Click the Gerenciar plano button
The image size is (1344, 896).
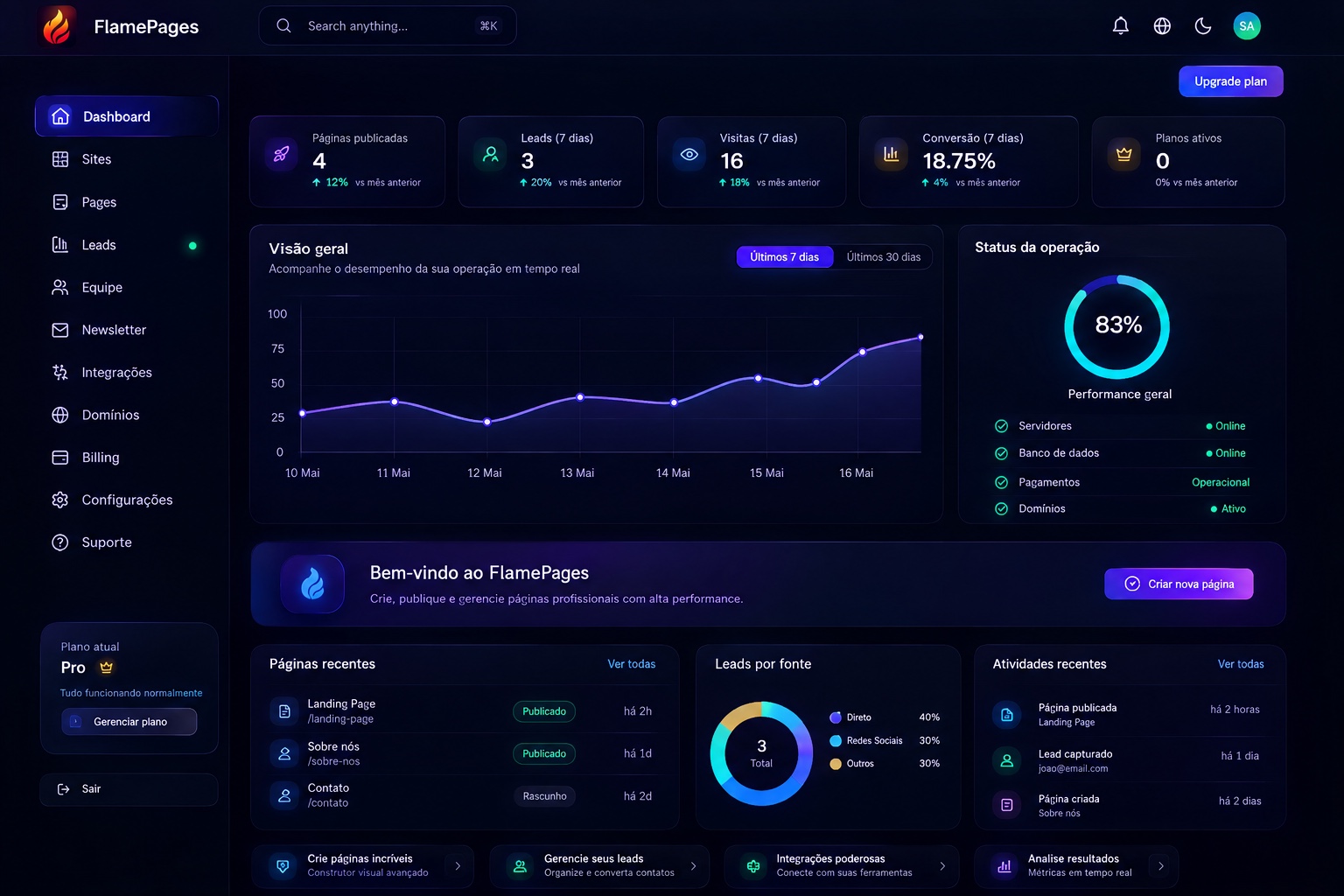coord(129,722)
